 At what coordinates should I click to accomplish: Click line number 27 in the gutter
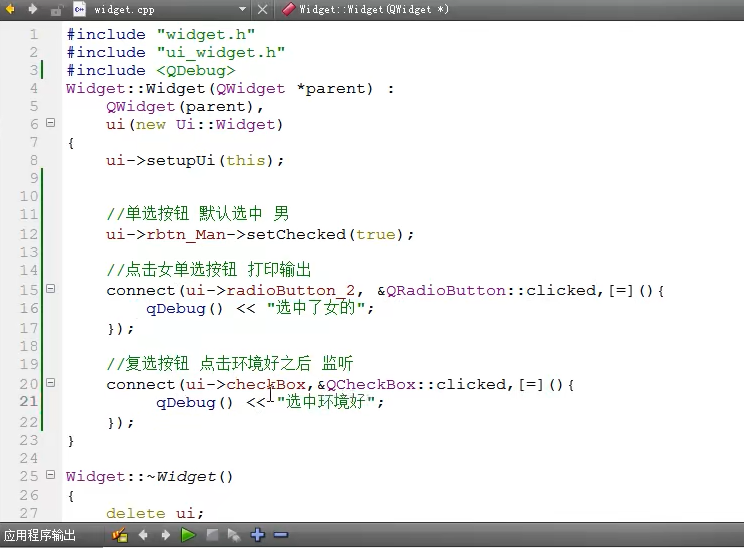28,513
